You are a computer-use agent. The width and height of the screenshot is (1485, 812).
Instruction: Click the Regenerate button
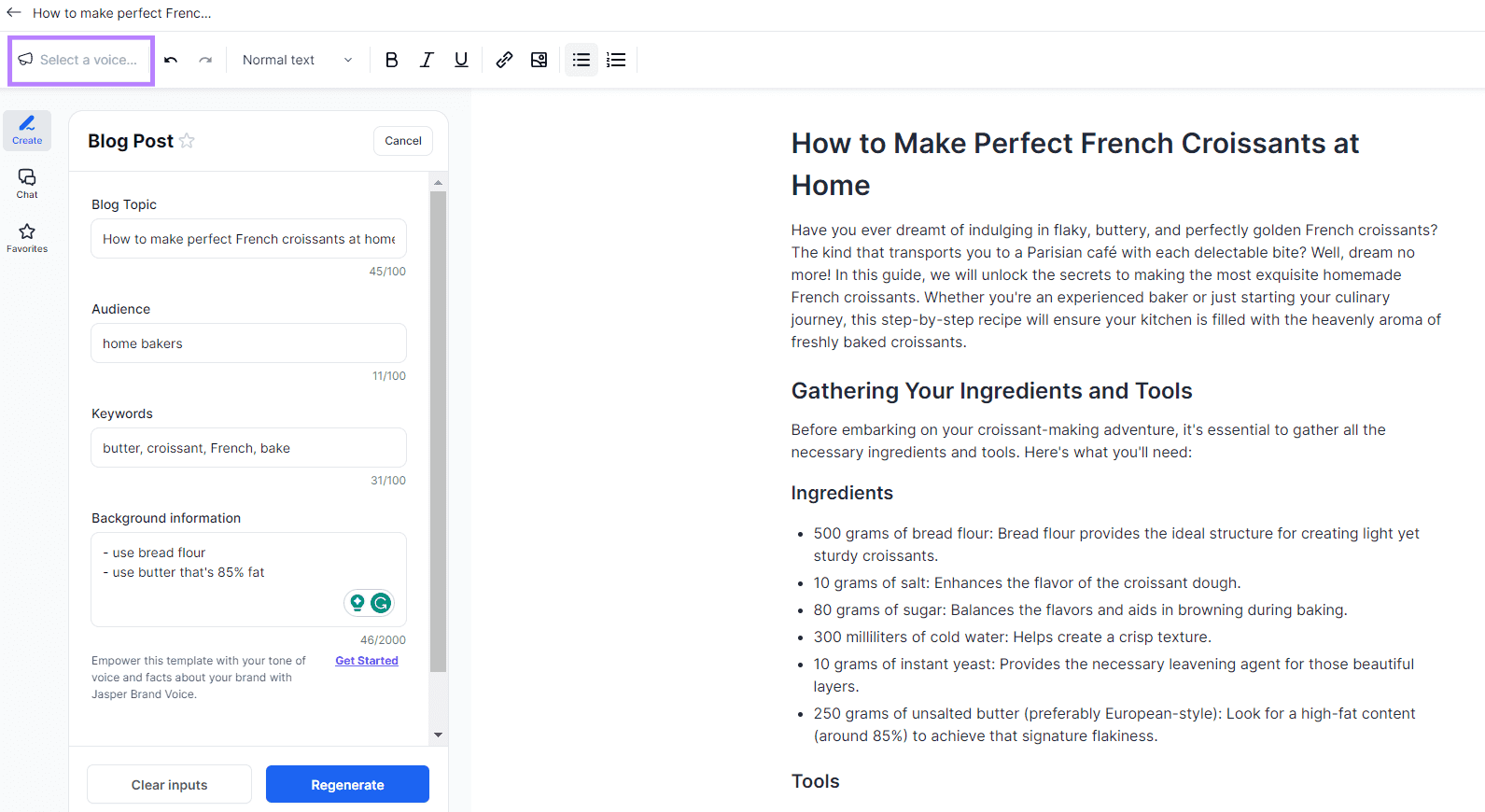(346, 784)
